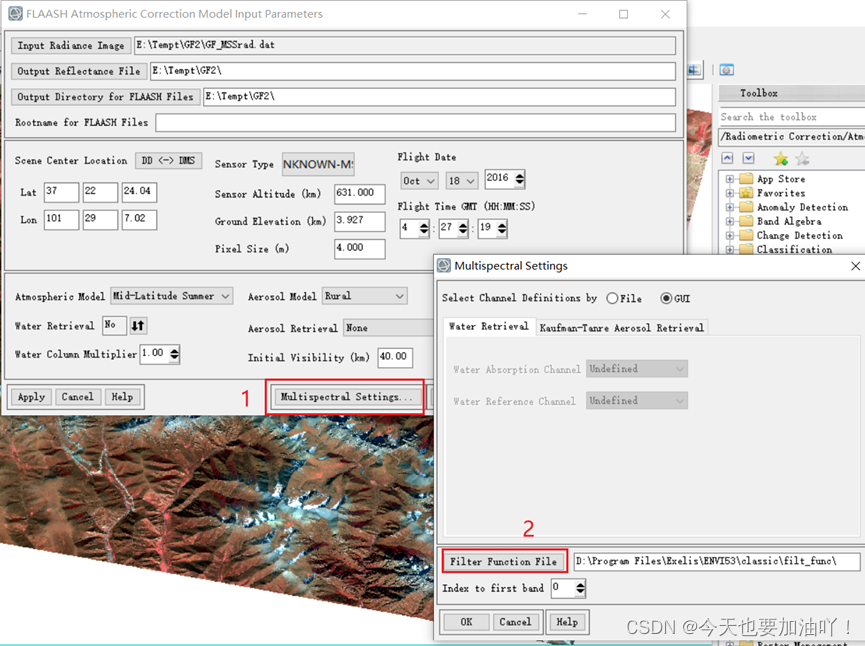Click the Toolbox down-arrow expand icon
This screenshot has width=865, height=646.
pyautogui.click(x=748, y=159)
